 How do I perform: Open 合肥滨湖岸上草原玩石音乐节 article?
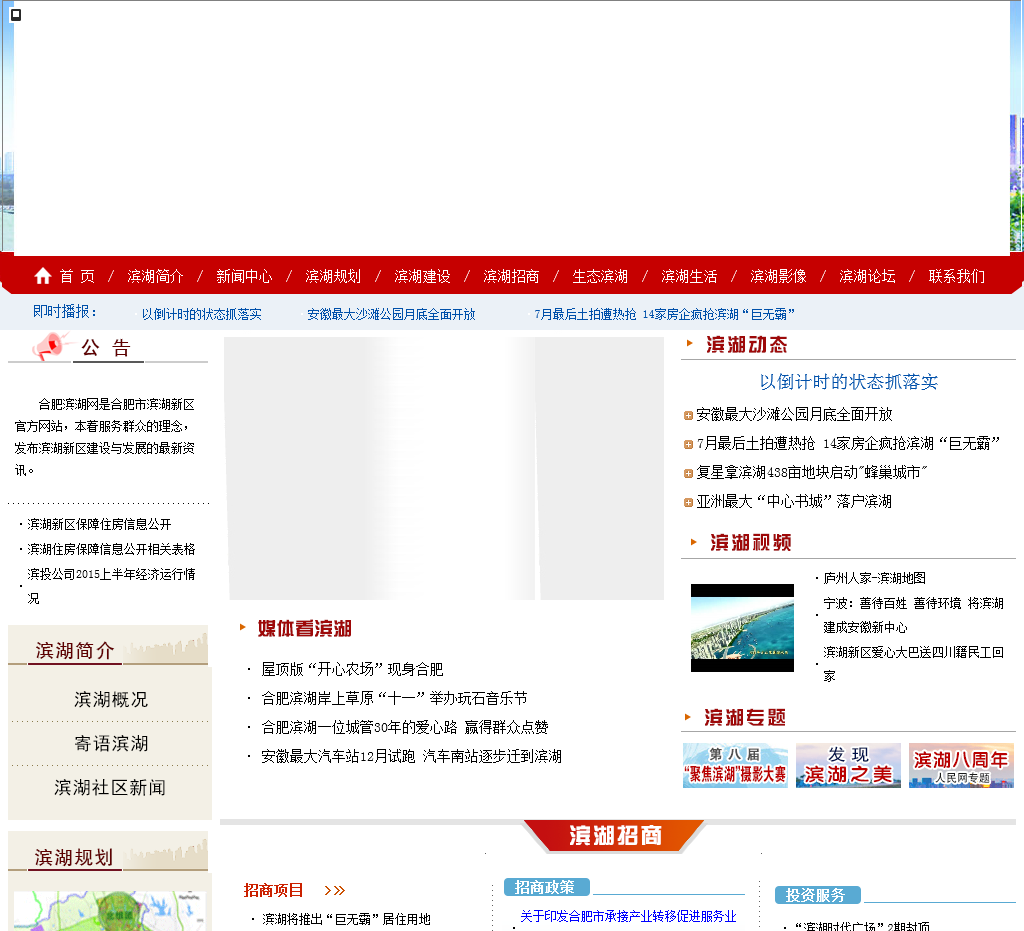coord(394,699)
